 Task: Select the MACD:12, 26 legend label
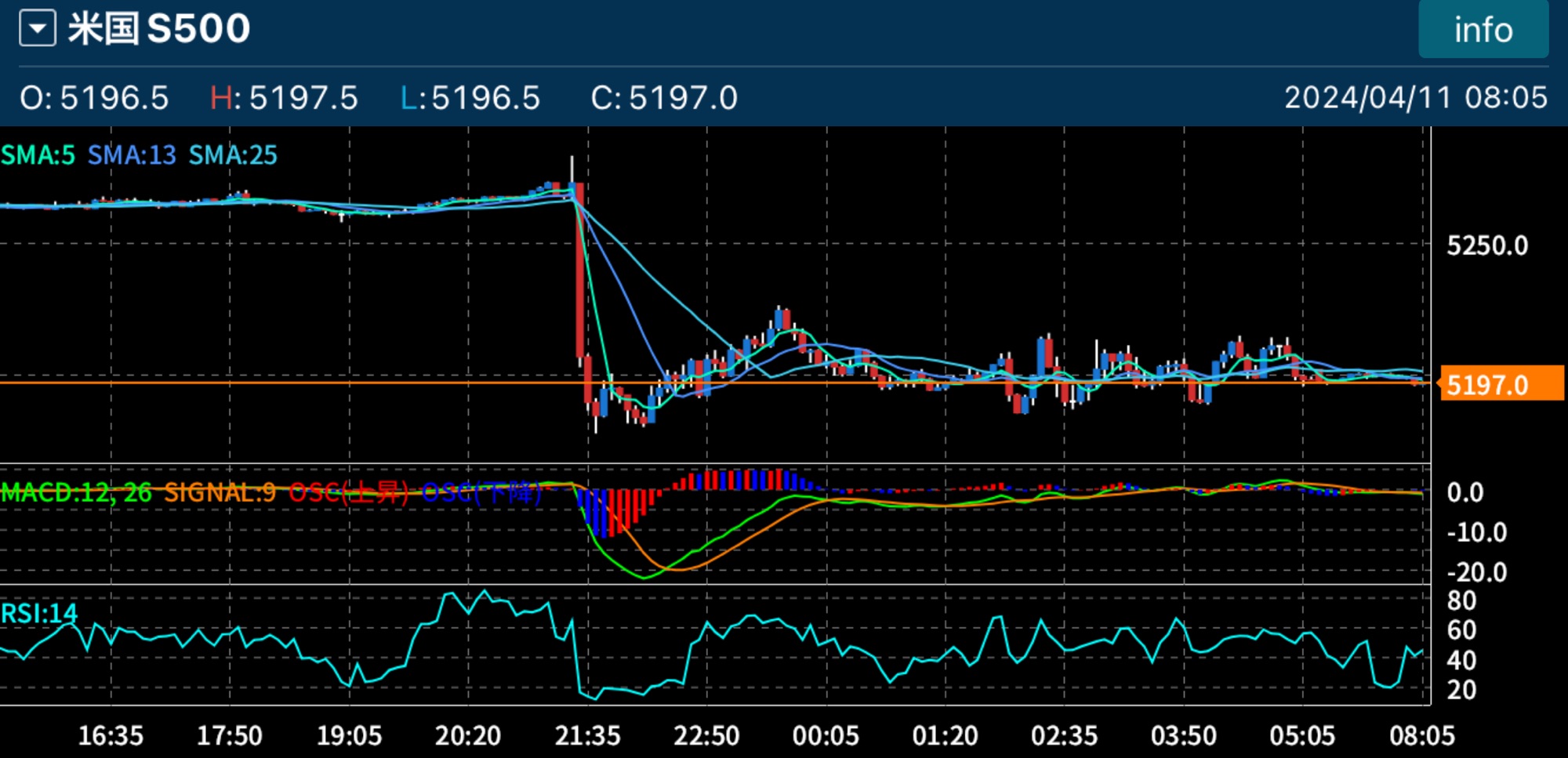[77, 492]
